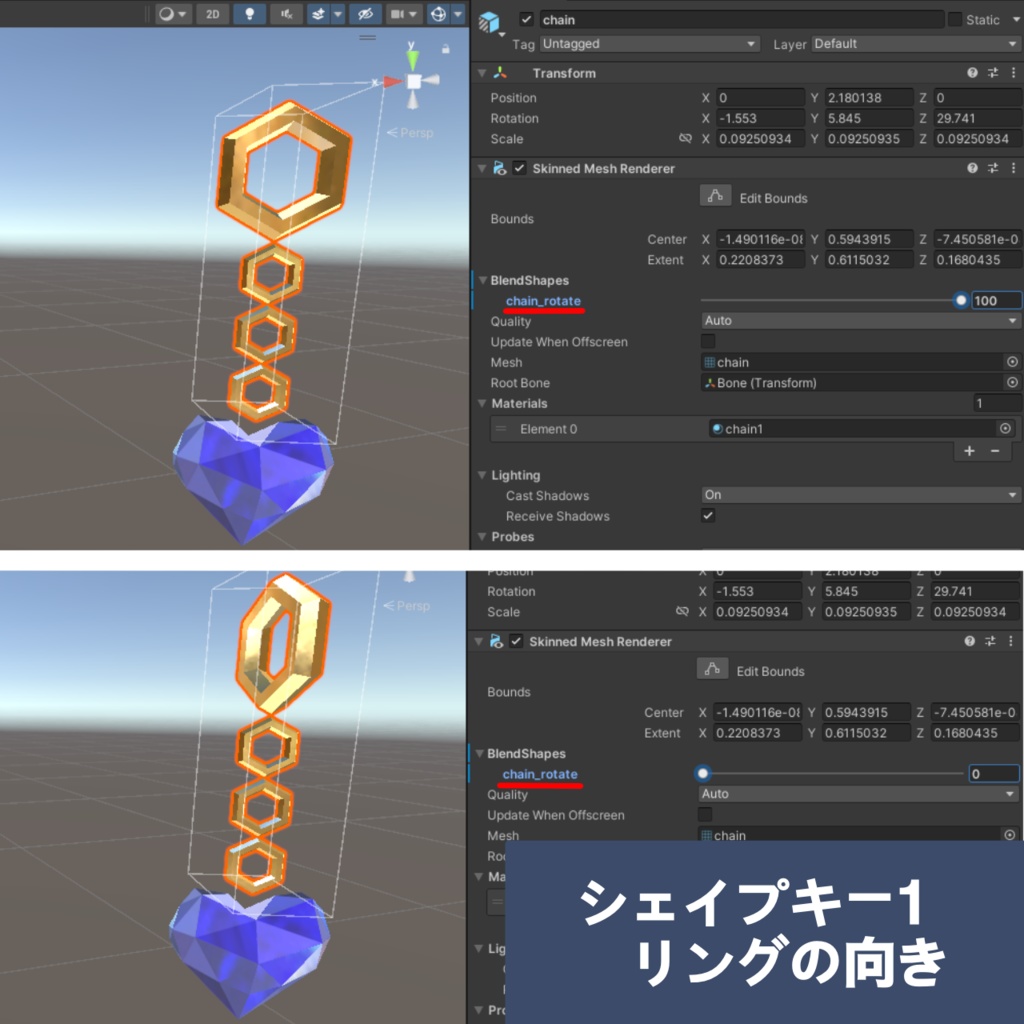Enable Update When Offscreen checkbox
1024x1024 pixels.
(x=708, y=341)
